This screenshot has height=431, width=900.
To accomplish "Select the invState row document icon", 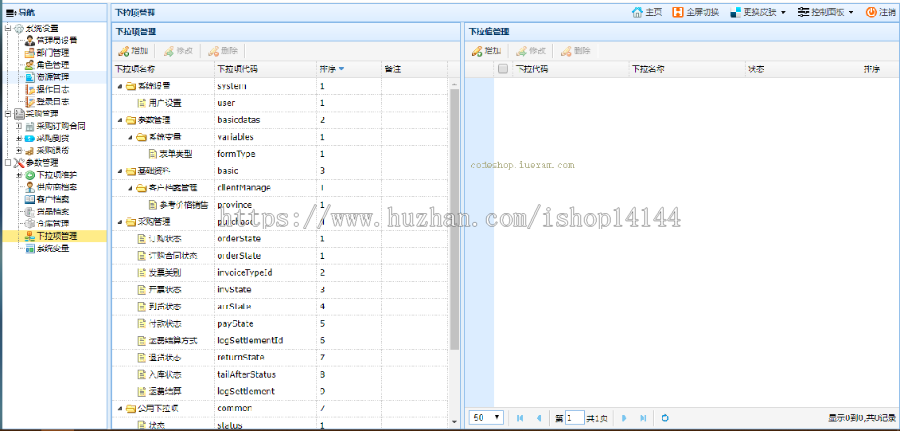I will 142,289.
